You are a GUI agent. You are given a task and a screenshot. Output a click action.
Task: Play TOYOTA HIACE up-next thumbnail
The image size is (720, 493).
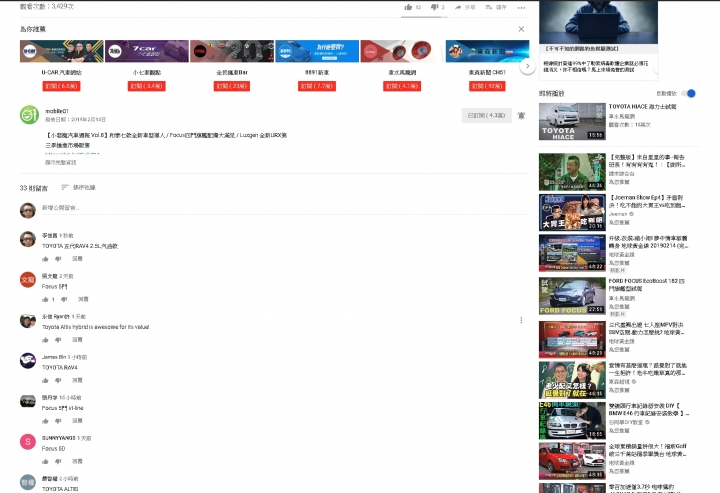pos(572,121)
